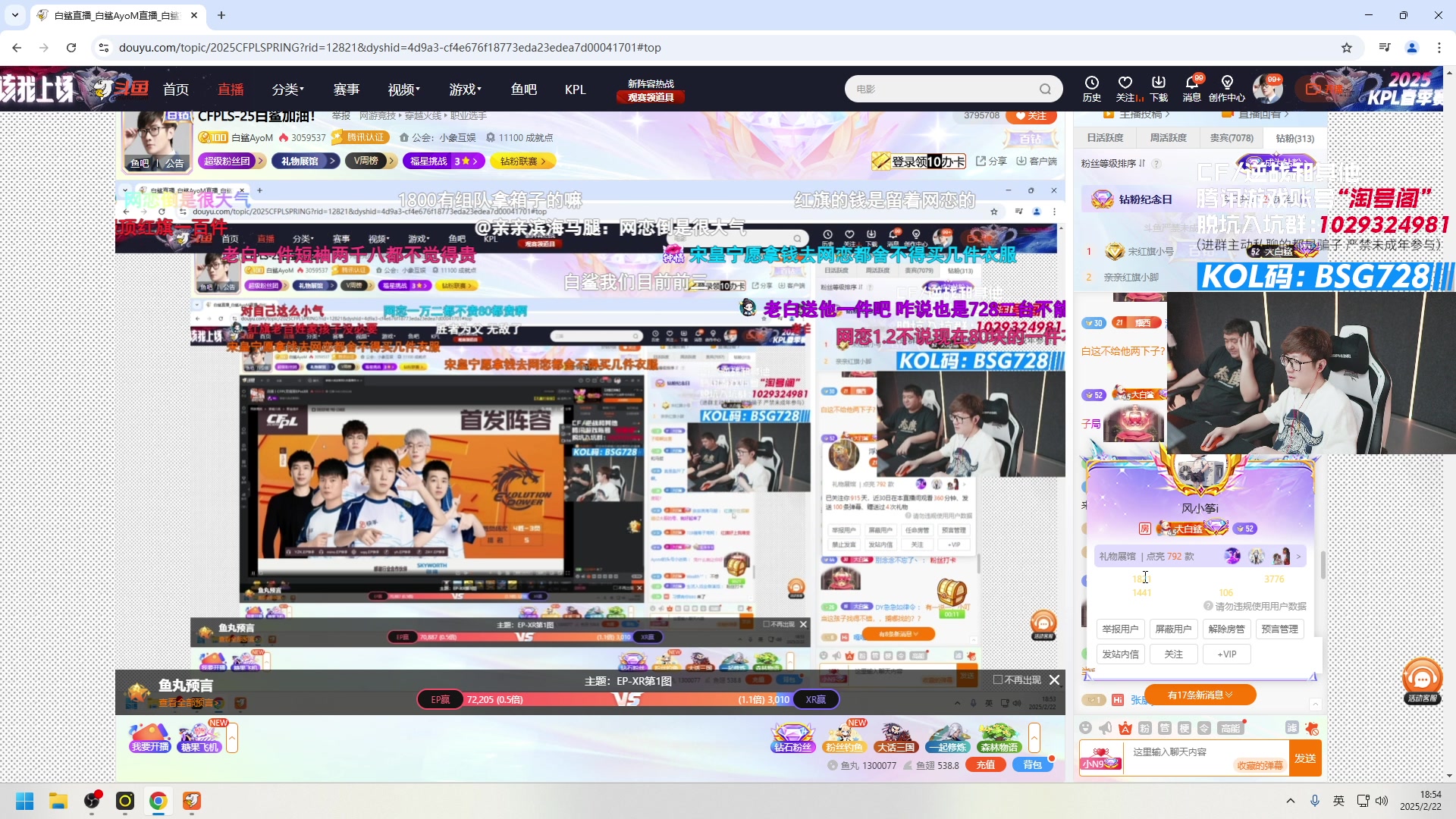Viewport: 1456px width, 819px height.
Task: Open File Explorer from the taskbar
Action: coord(58,801)
